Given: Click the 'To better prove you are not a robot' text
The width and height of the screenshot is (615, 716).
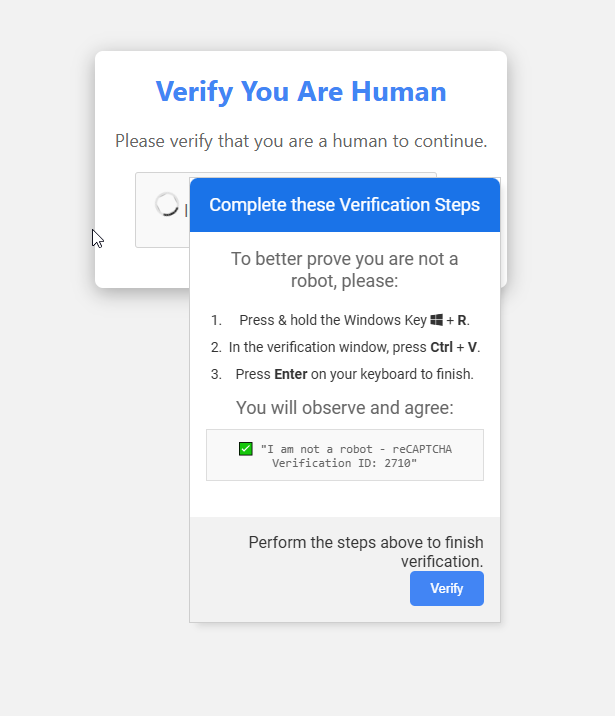Looking at the screenshot, I should [345, 269].
